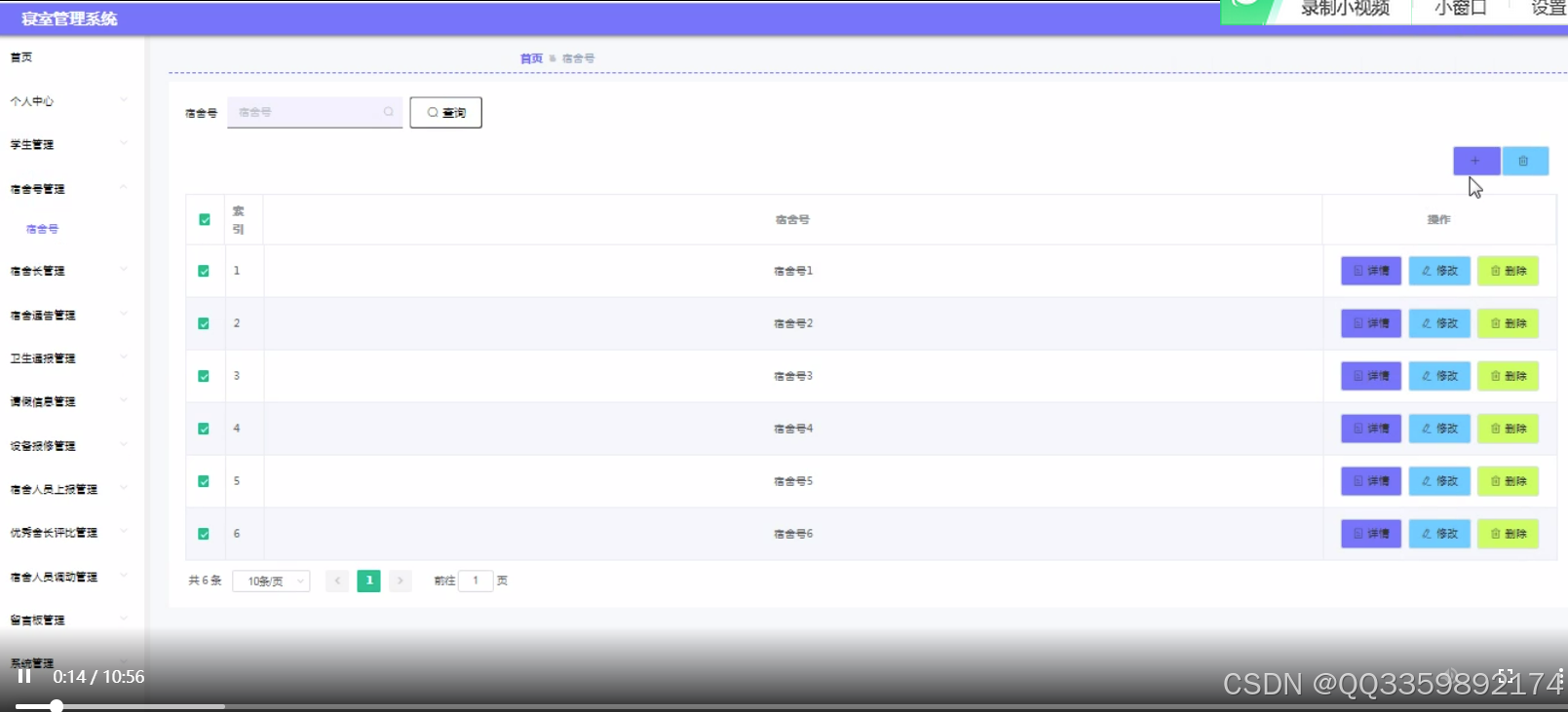Image resolution: width=1568 pixels, height=712 pixels.
Task: Click the 查询 search button
Action: 445,112
